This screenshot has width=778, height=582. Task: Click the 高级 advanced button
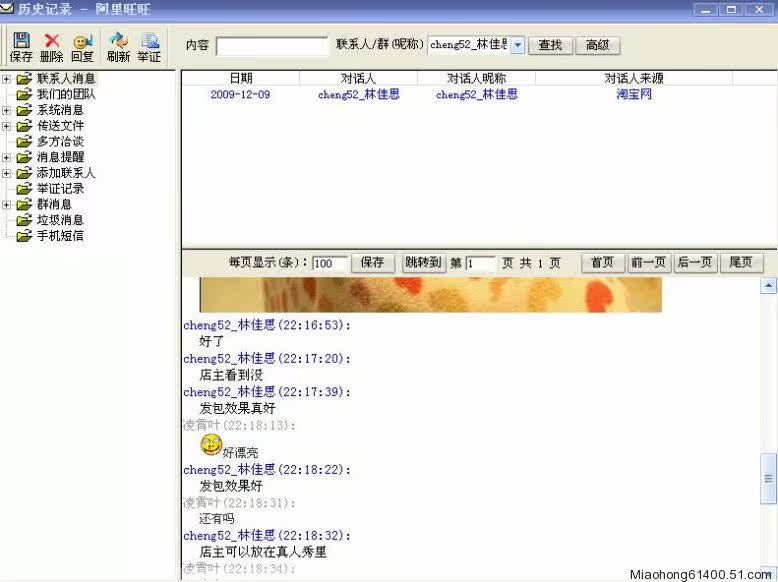click(597, 45)
